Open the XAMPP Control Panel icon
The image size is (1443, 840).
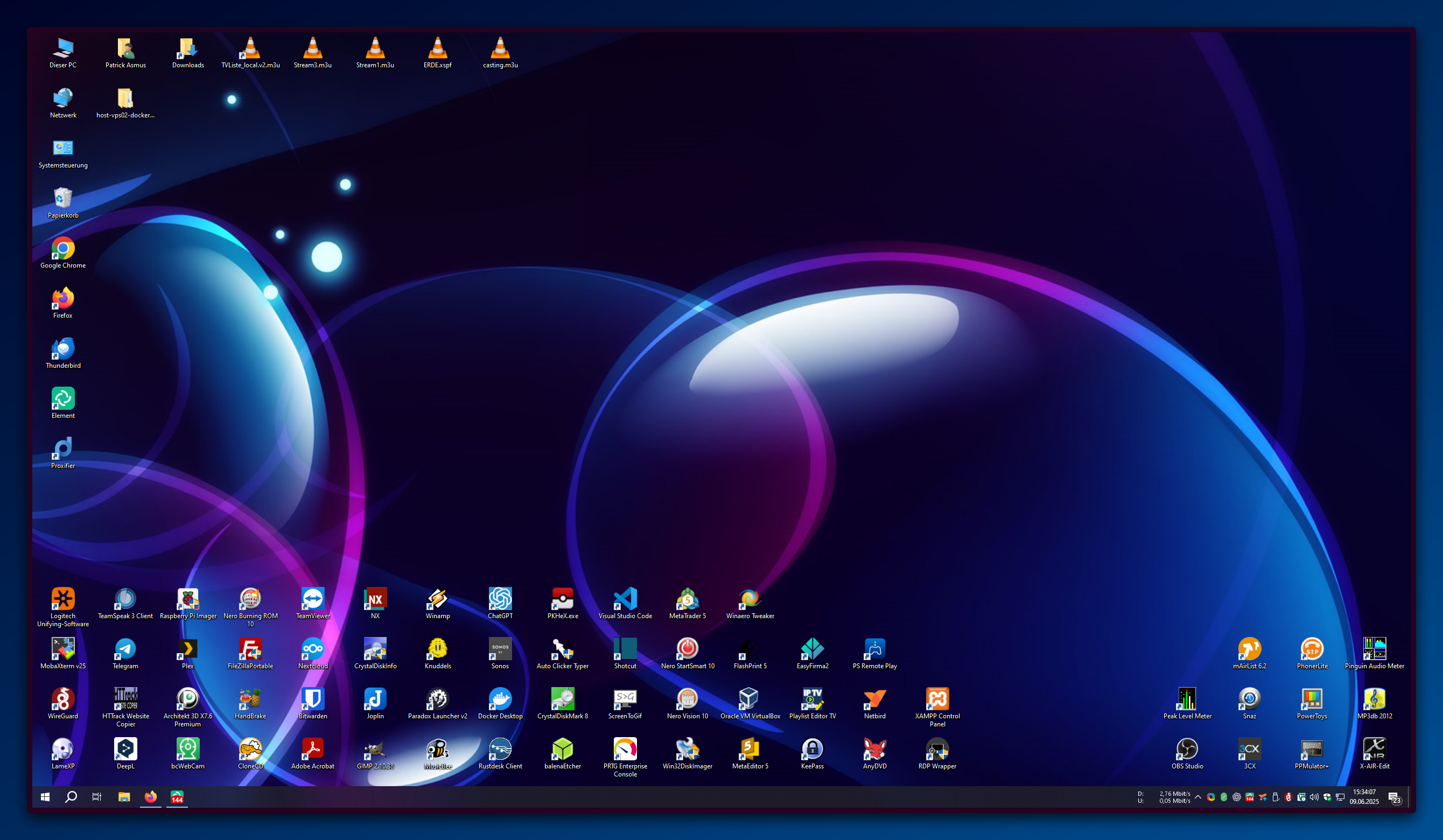937,699
